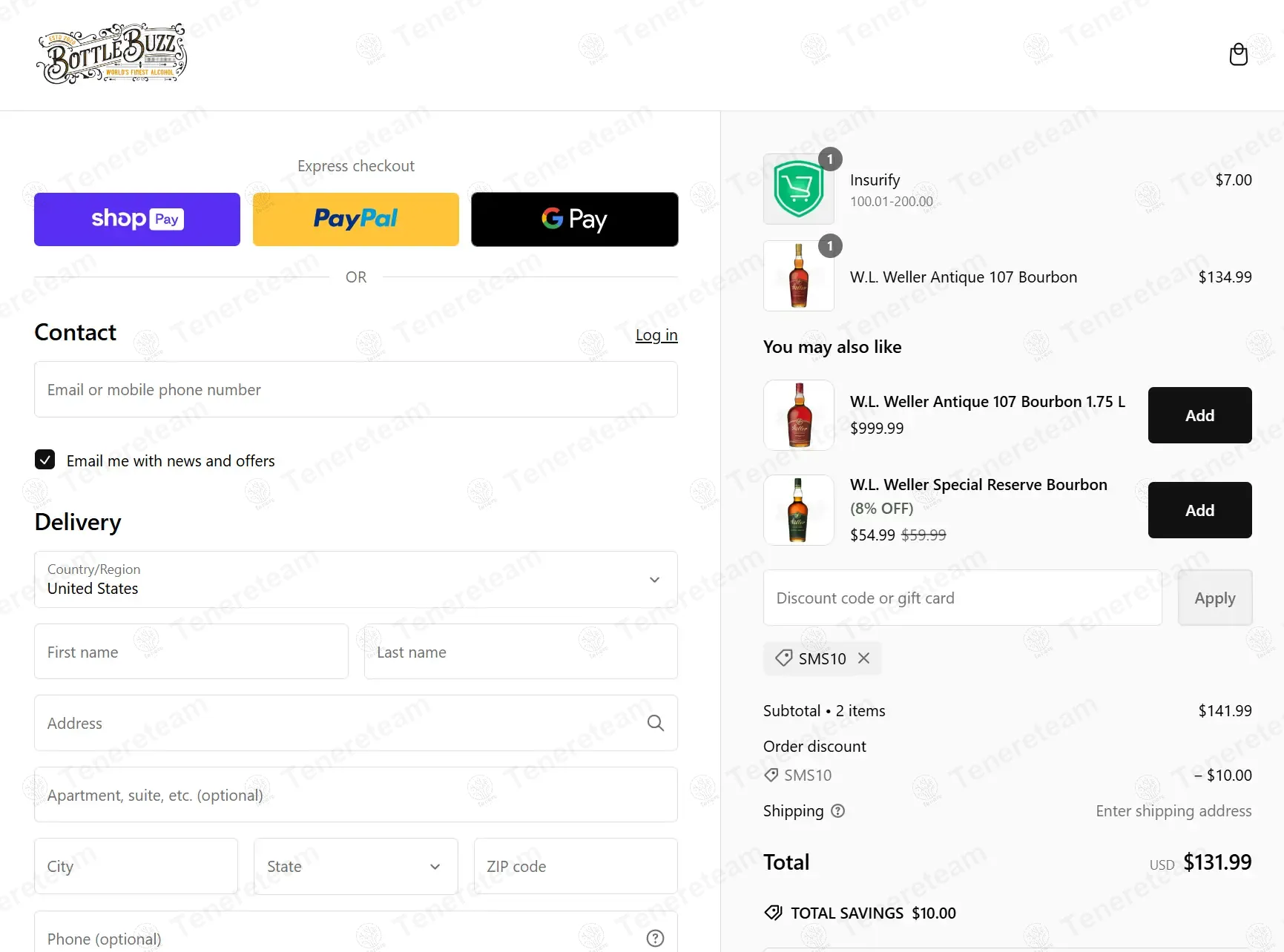The width and height of the screenshot is (1284, 952).
Task: Expand the Country/Region dropdown
Action: (x=356, y=580)
